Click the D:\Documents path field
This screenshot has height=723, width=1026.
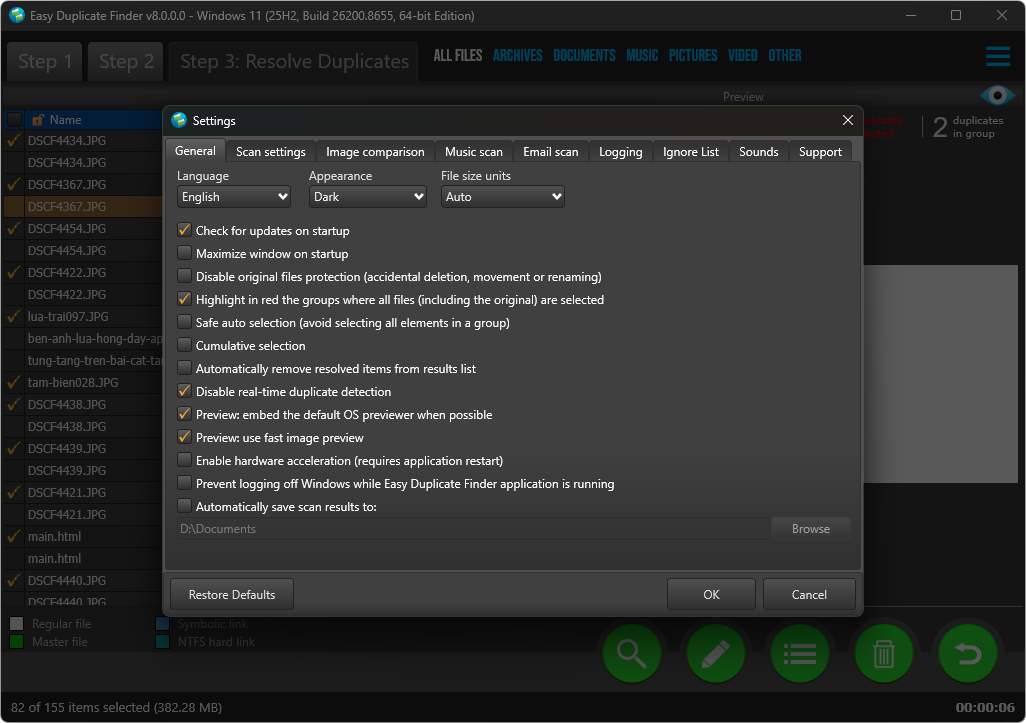(x=474, y=529)
